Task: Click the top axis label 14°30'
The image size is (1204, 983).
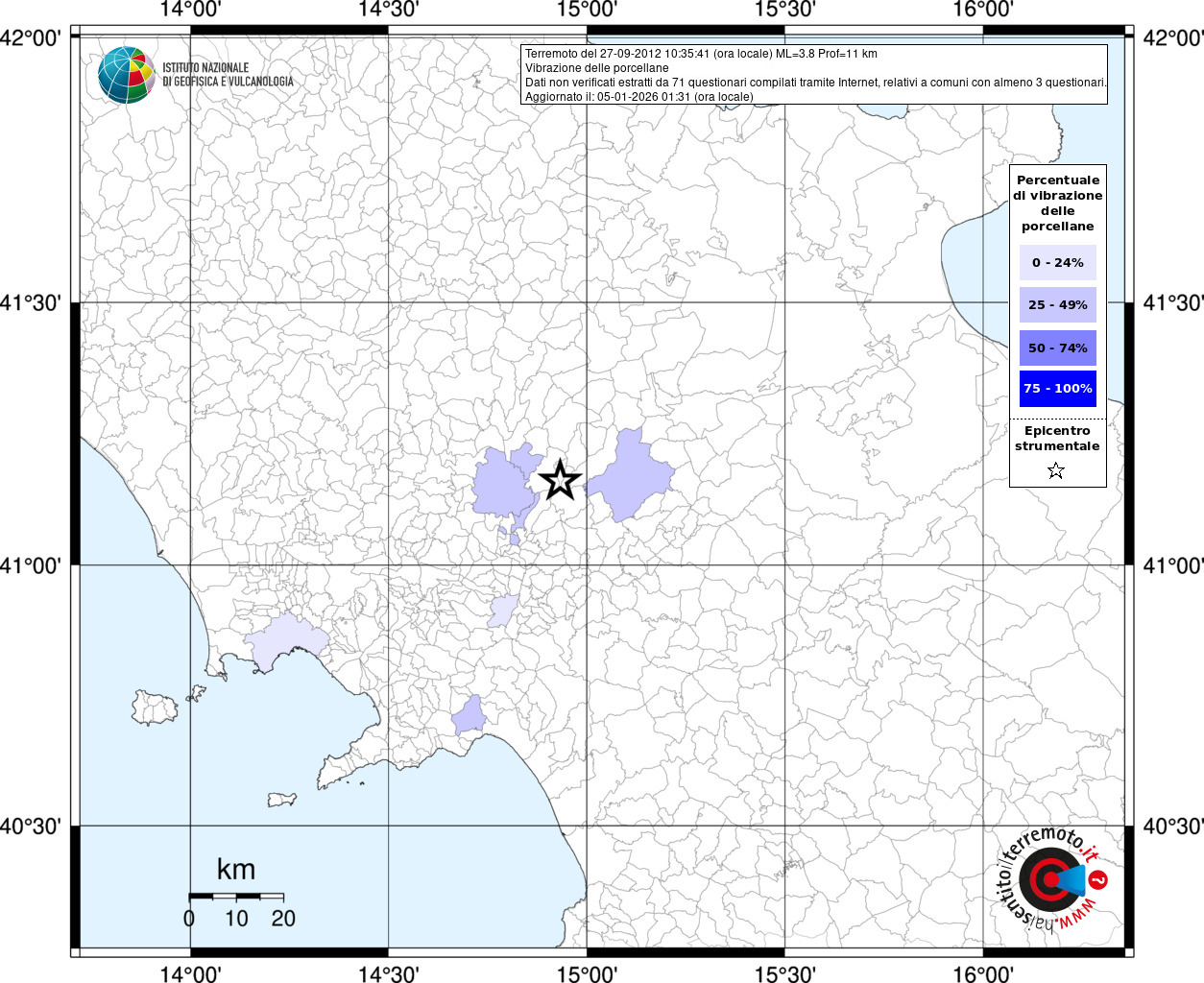Action: [x=388, y=10]
